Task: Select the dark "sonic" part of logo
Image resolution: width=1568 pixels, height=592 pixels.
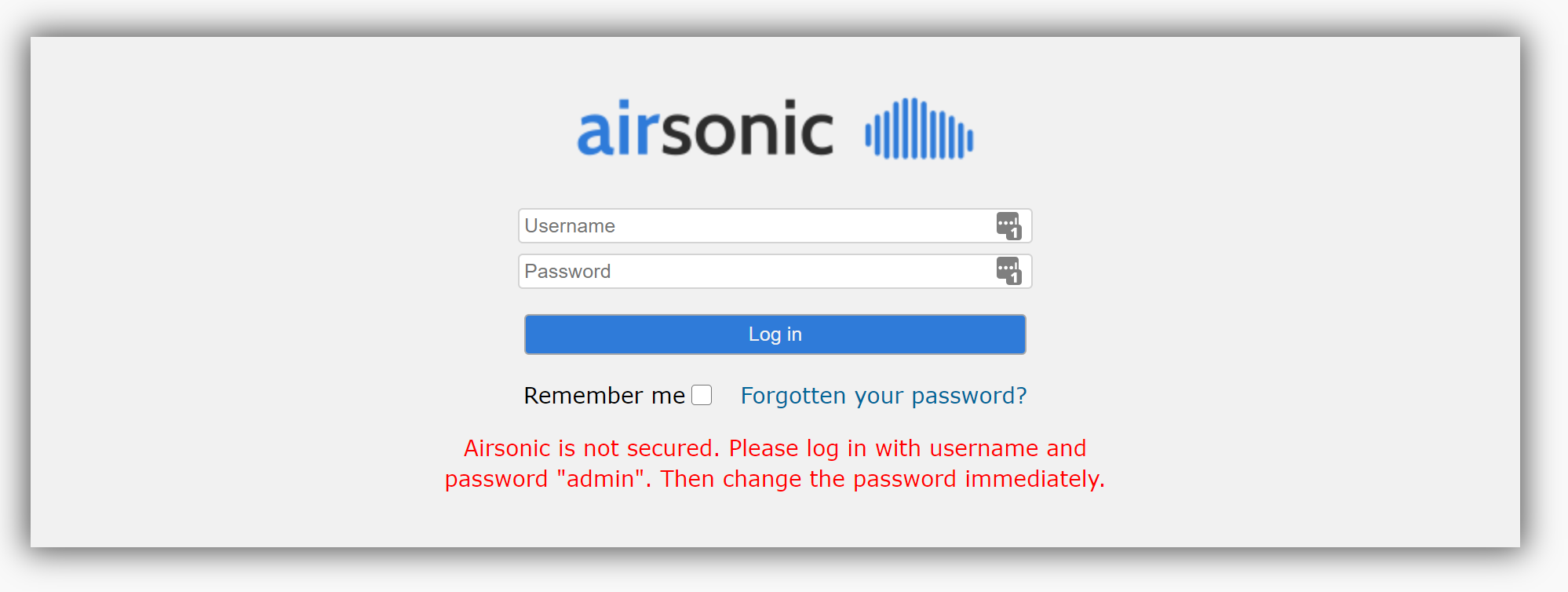Action: coord(747,130)
